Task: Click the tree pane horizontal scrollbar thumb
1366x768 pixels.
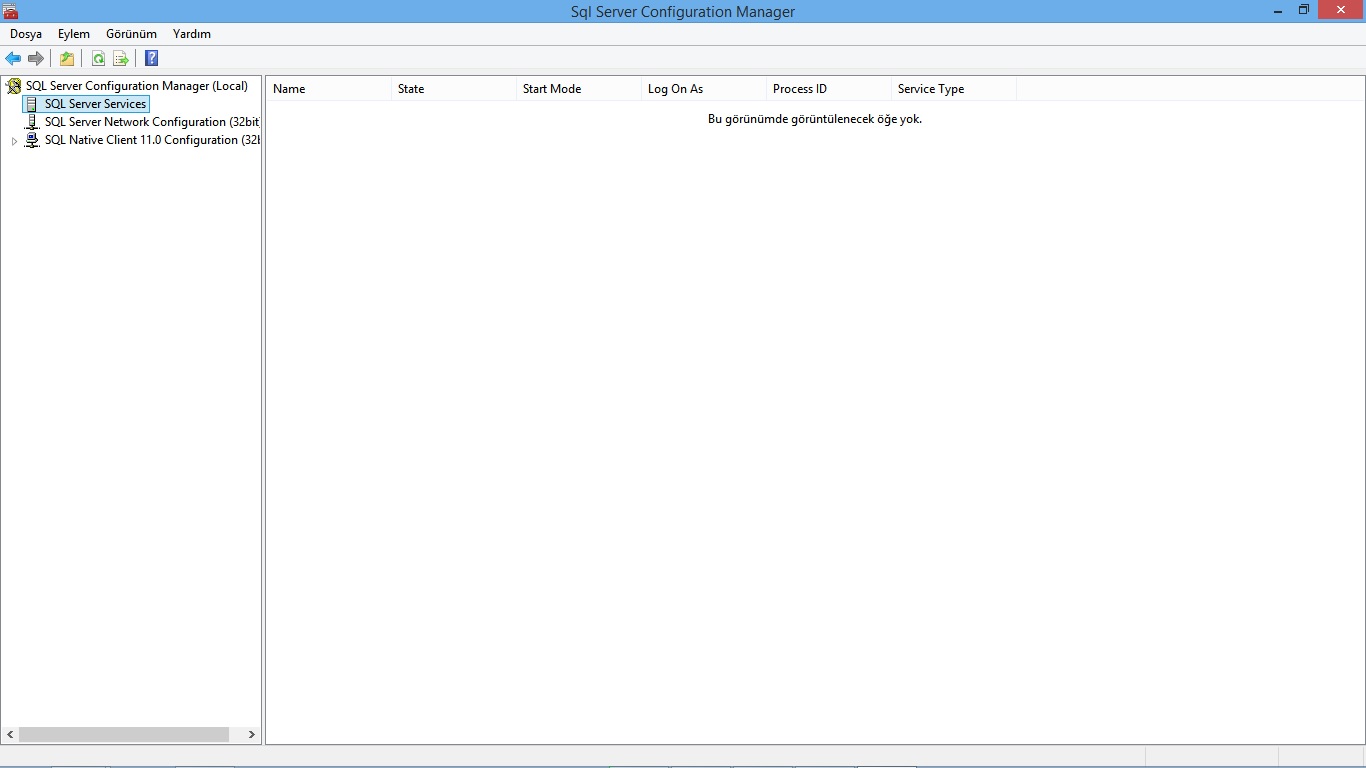Action: pos(124,735)
